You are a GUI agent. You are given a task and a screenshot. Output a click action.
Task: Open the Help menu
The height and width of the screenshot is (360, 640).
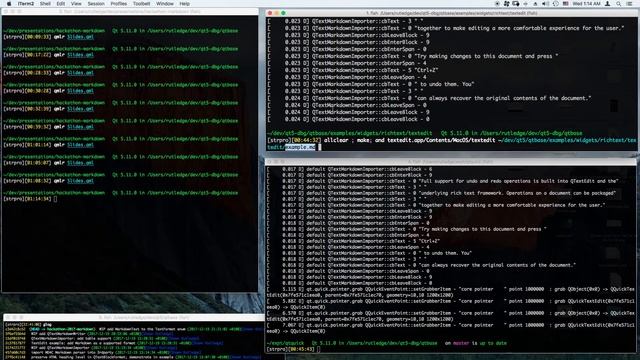tap(184, 4)
